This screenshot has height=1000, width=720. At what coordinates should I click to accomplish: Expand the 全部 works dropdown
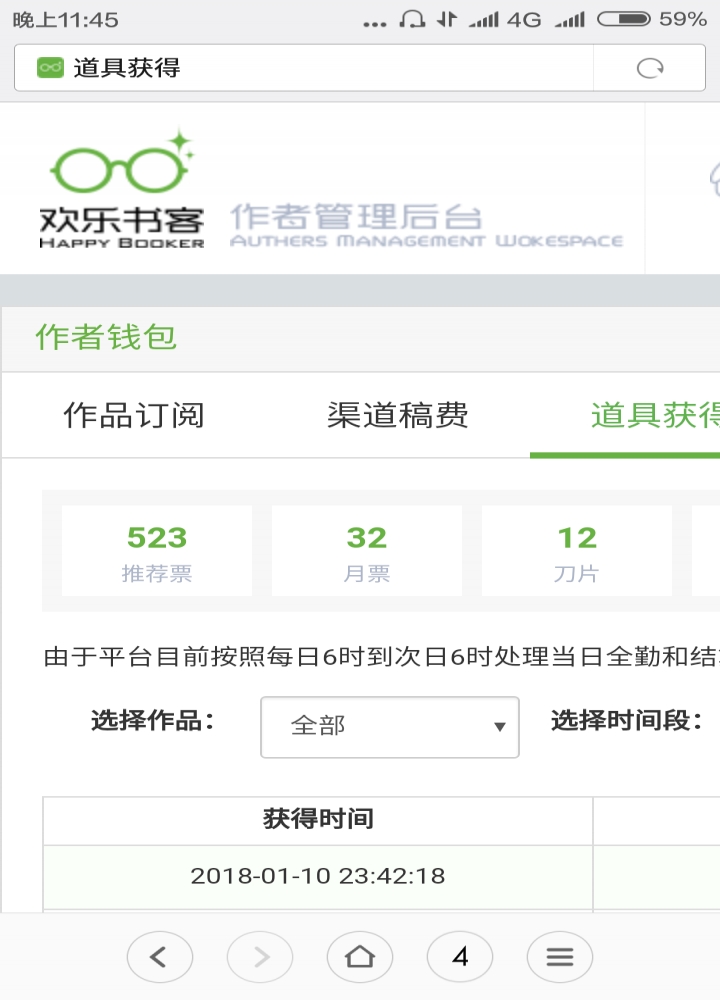(x=390, y=727)
